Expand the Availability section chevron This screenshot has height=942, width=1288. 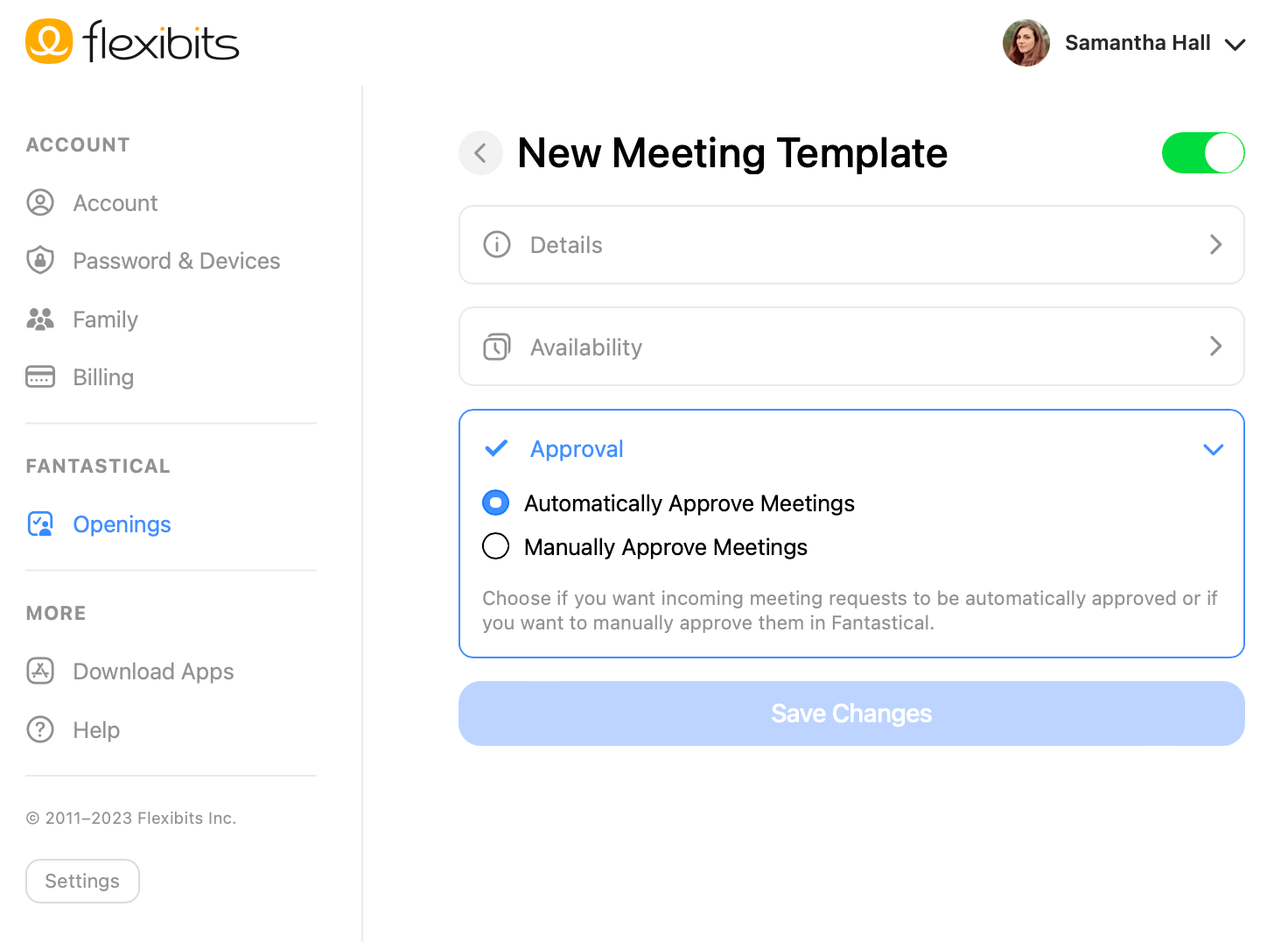1215,347
